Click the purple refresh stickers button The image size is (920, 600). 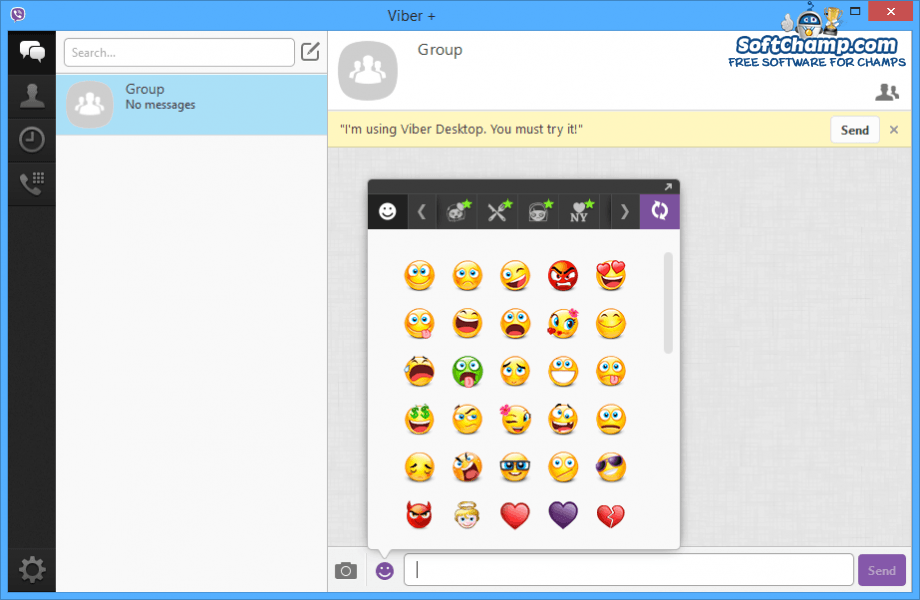click(659, 211)
